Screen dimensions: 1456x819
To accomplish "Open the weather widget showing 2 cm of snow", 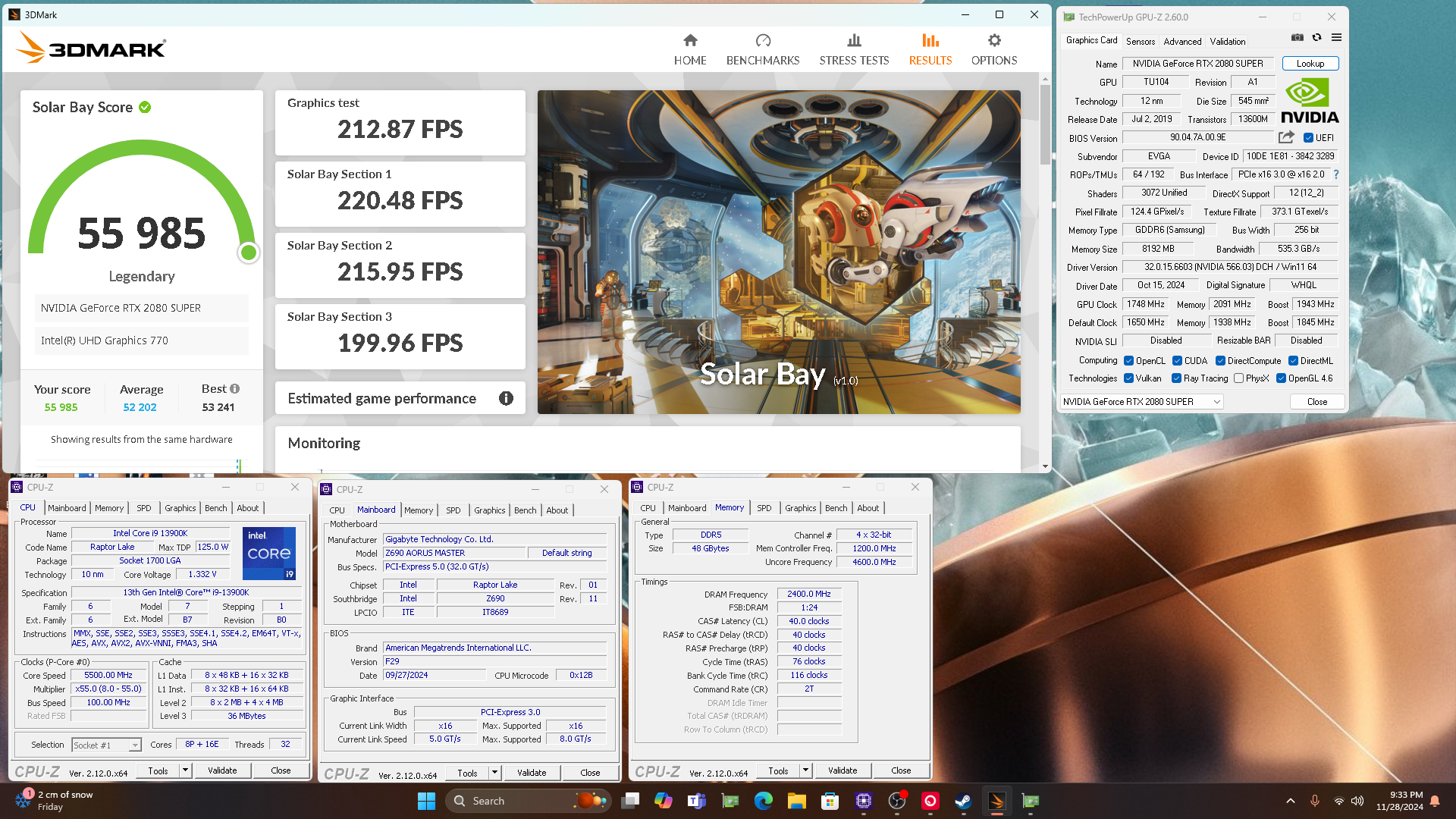I will pos(55,801).
